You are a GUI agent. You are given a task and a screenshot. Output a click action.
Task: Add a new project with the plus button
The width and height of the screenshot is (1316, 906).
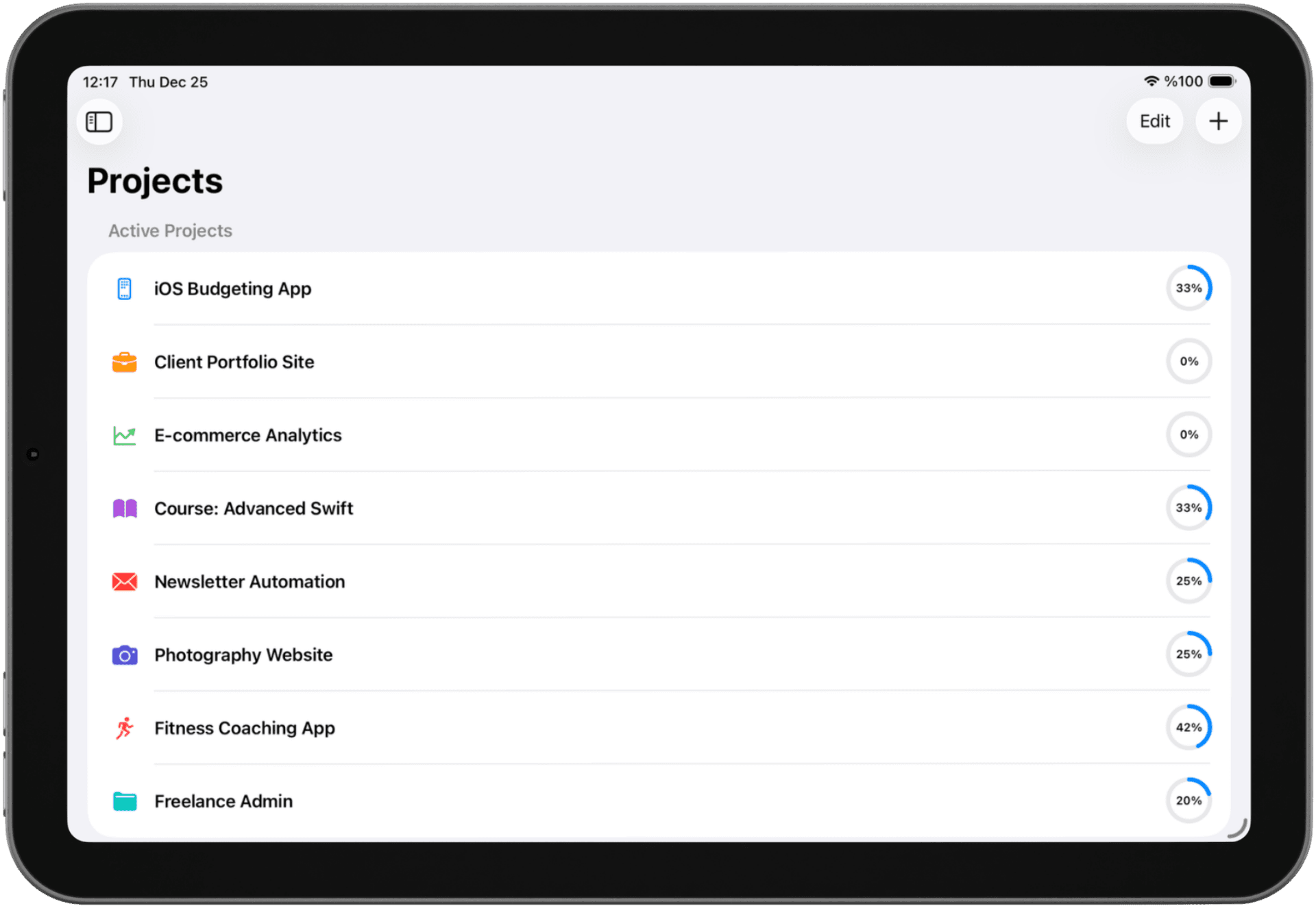1218,121
